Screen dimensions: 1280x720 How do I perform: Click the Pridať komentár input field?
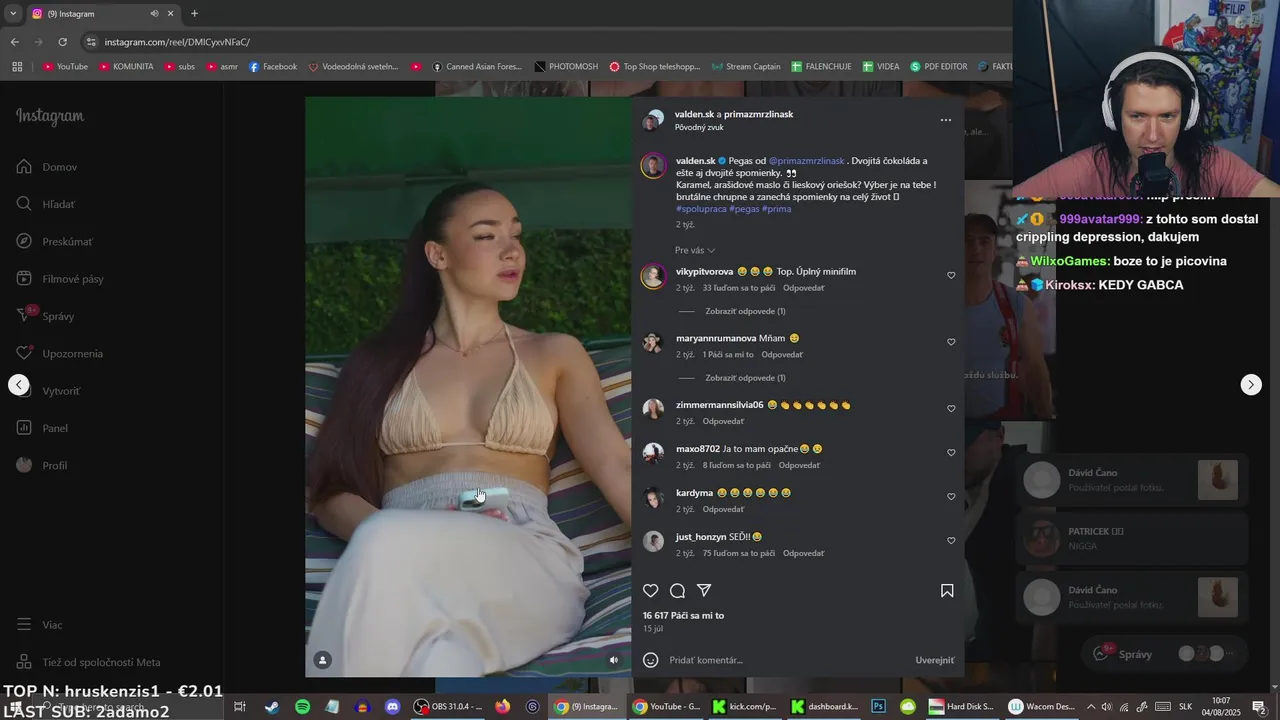pyautogui.click(x=790, y=660)
